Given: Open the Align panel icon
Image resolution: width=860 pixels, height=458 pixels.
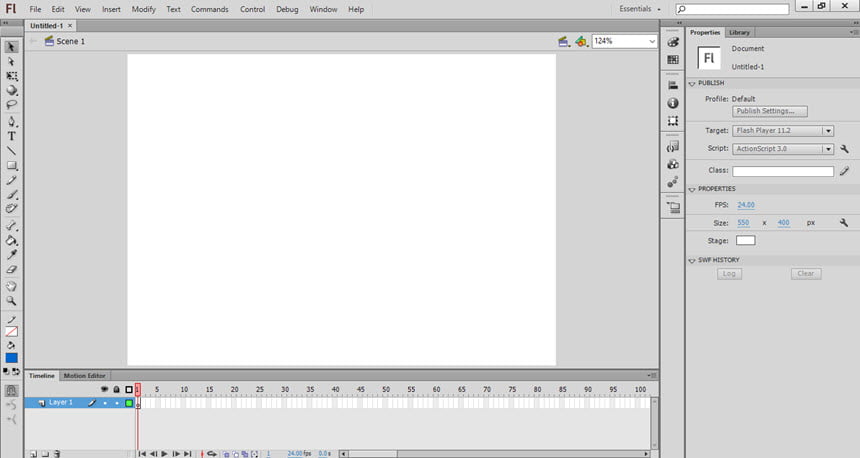Looking at the screenshot, I should [673, 86].
